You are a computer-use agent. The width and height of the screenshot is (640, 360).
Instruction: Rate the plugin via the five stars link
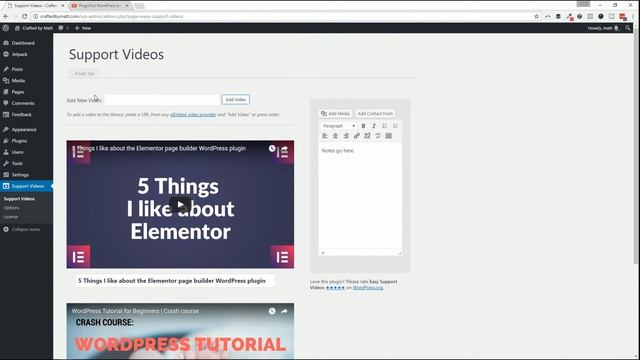coord(335,288)
